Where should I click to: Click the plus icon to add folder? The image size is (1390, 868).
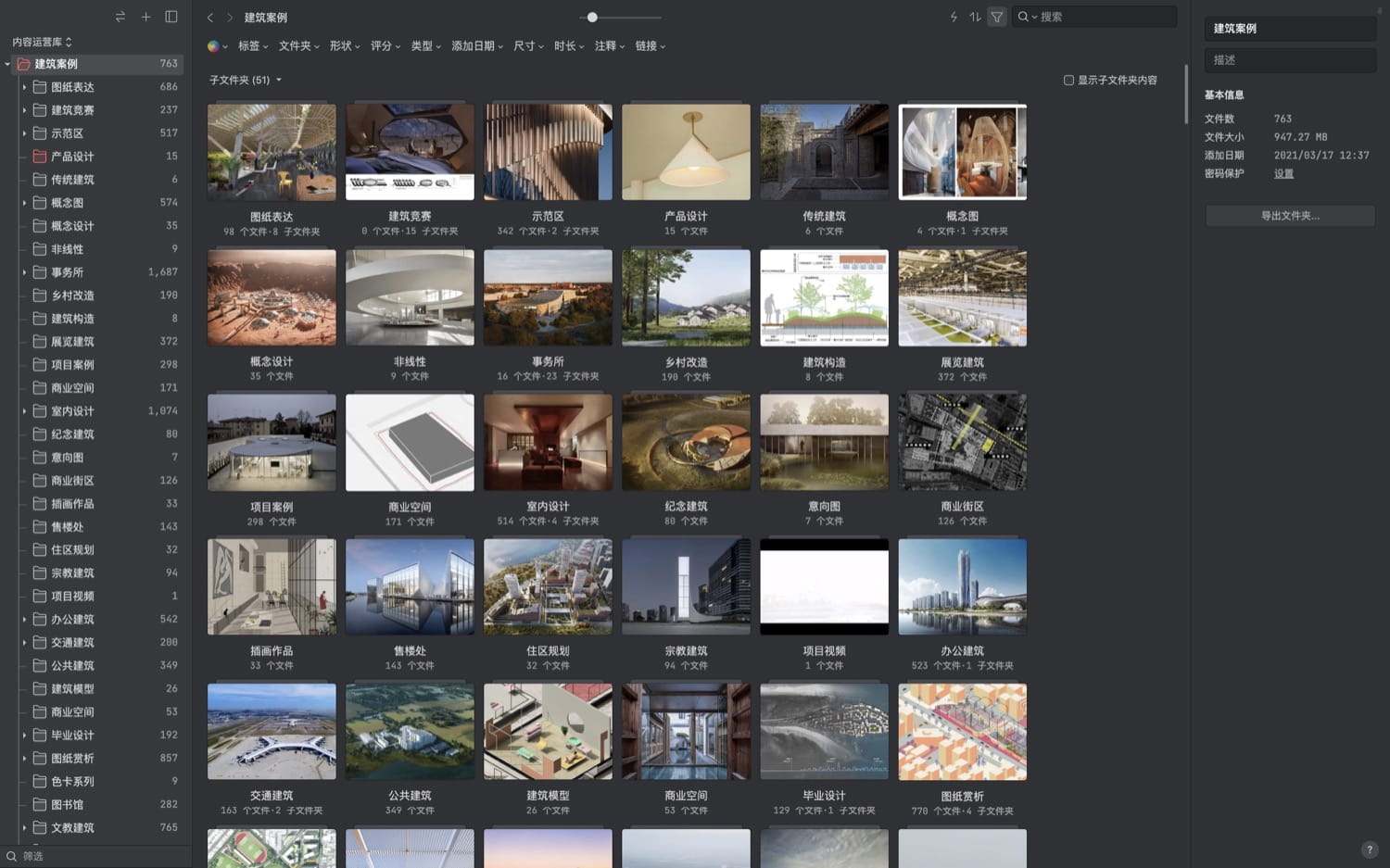click(x=145, y=17)
